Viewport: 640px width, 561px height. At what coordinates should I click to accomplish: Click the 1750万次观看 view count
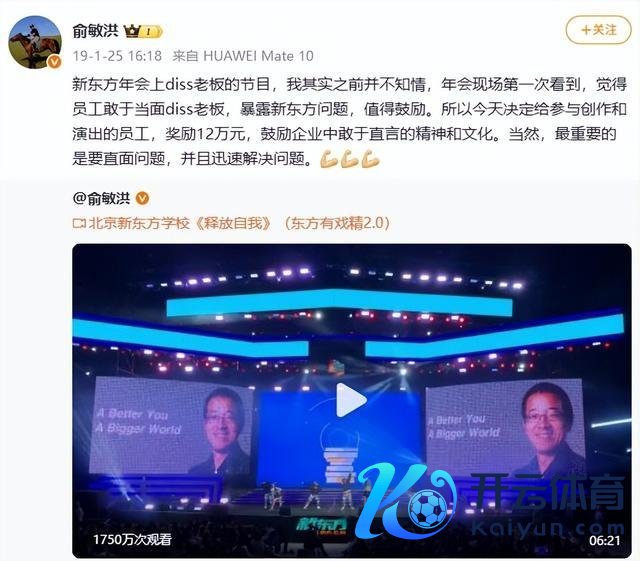133,539
